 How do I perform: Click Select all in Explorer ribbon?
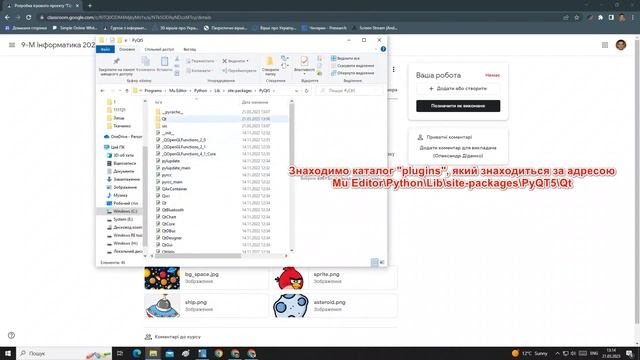pos(345,58)
